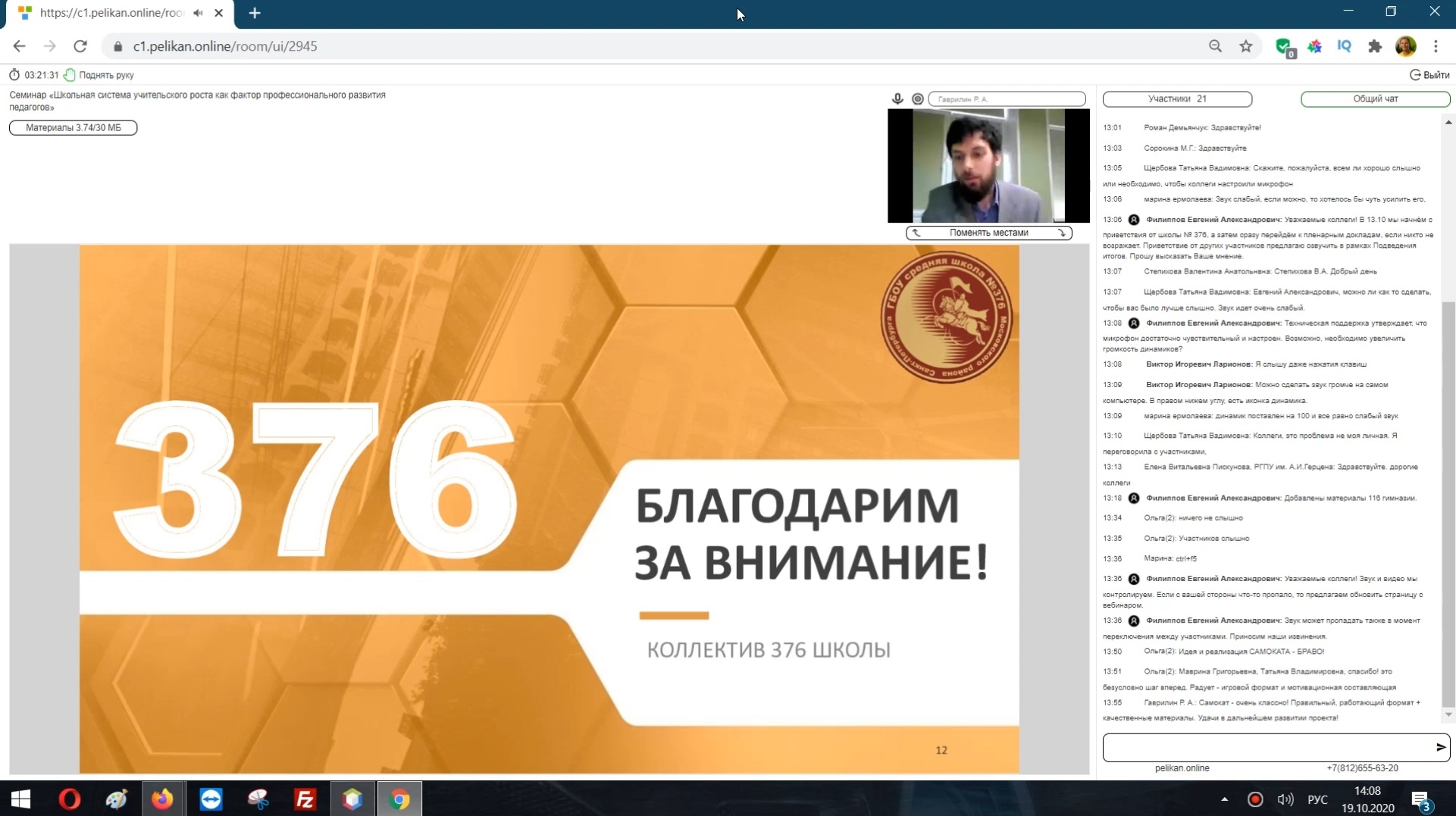
Task: Open a new browser tab with the plus
Action: click(255, 13)
